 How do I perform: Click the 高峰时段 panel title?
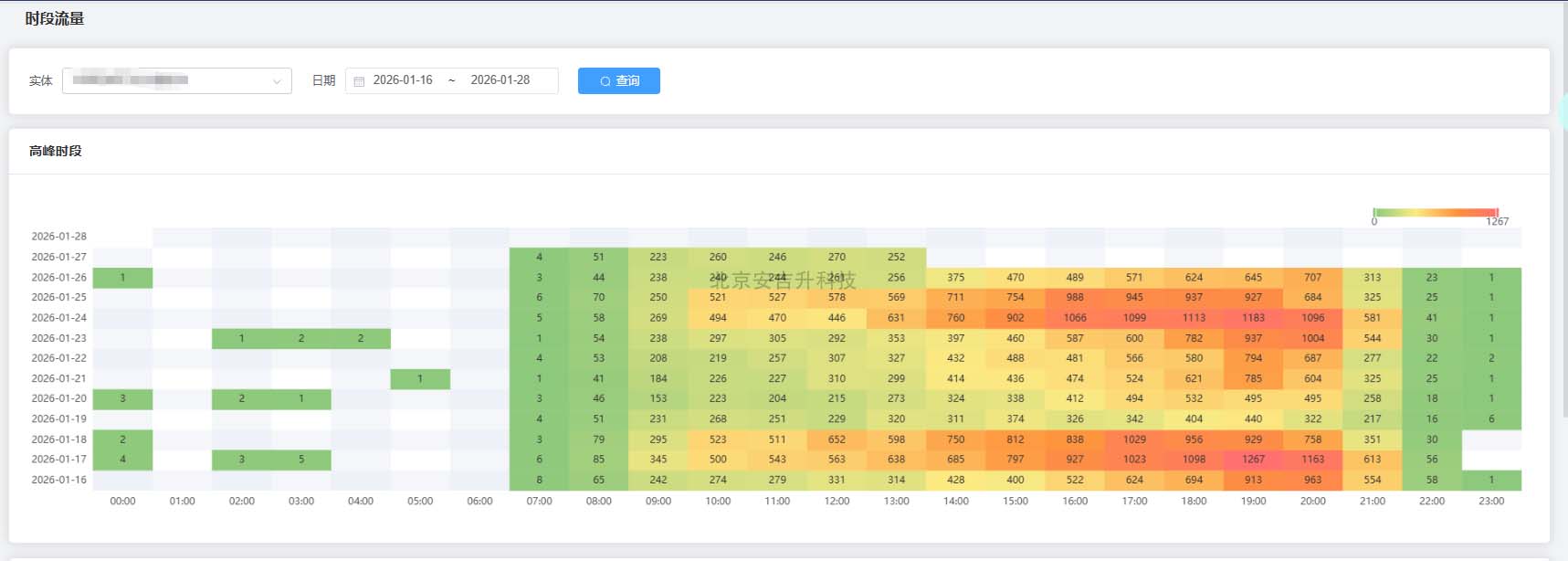56,152
